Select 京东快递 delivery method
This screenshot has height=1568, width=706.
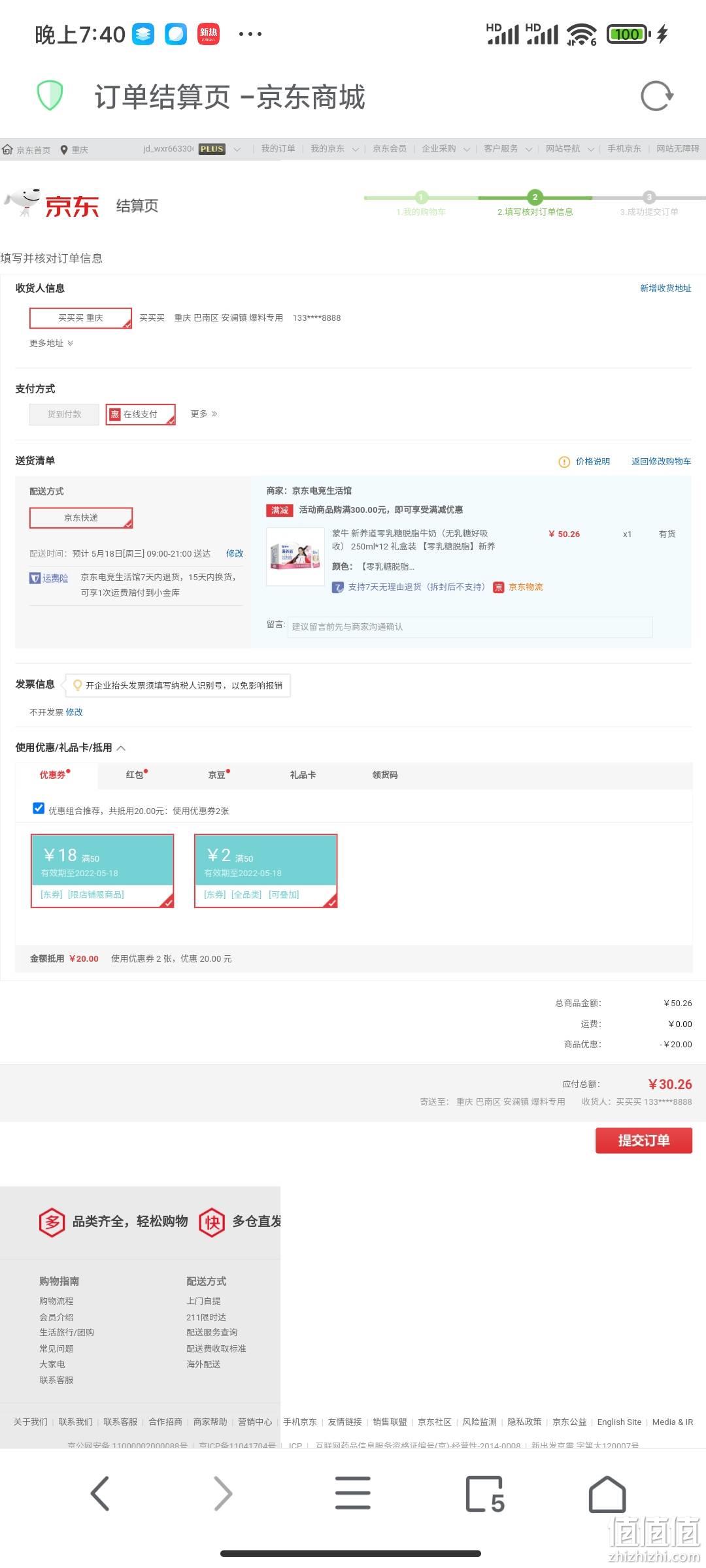pos(81,518)
